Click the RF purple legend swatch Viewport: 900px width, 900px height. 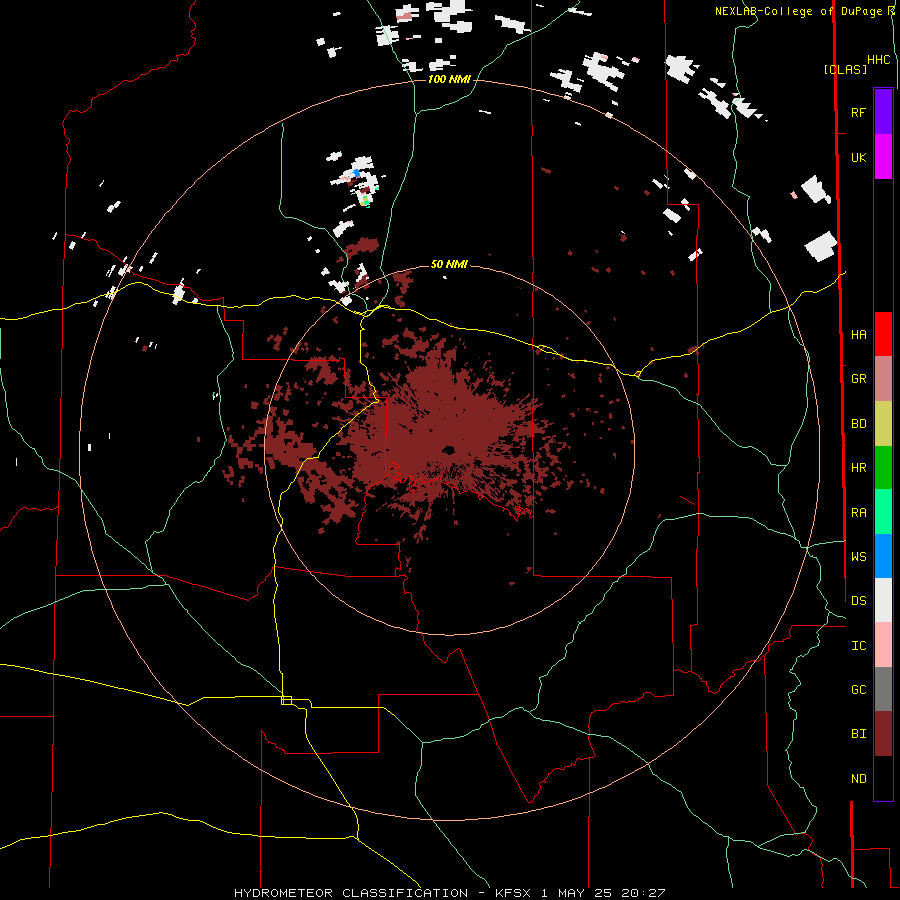883,112
